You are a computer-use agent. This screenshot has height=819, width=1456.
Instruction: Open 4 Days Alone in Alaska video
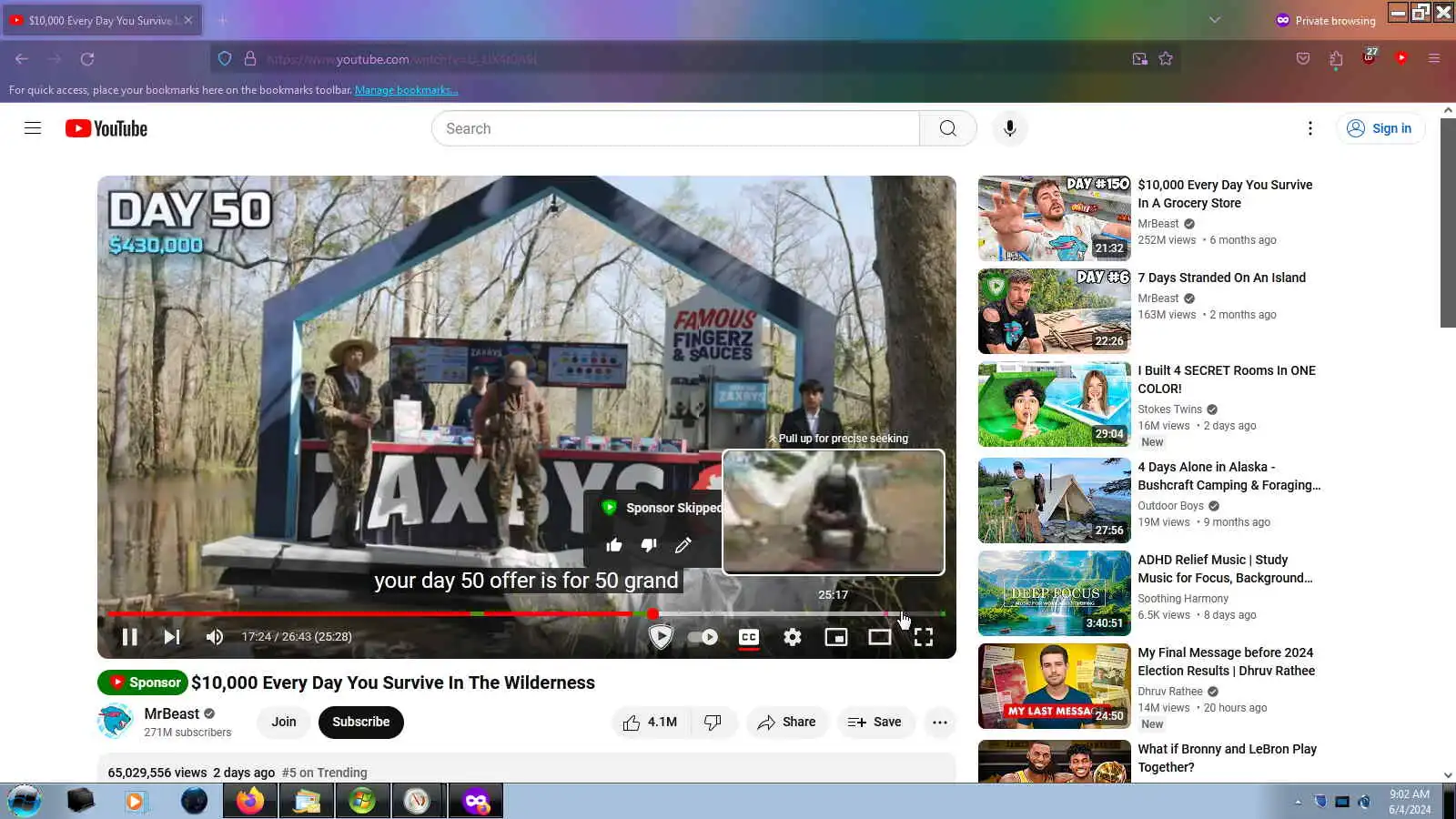tap(1228, 476)
